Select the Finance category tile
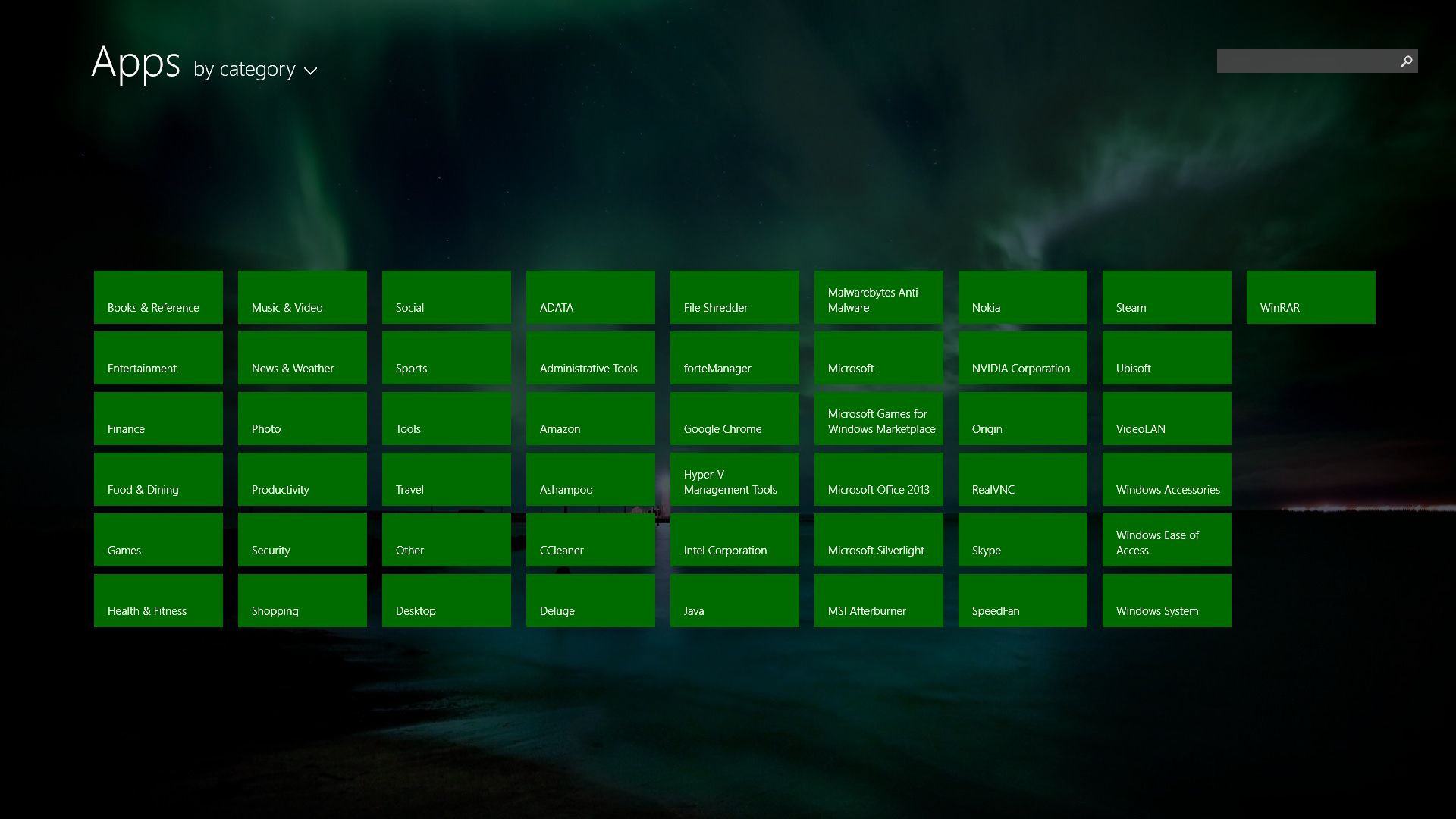Image resolution: width=1456 pixels, height=819 pixels. pyautogui.click(x=158, y=419)
